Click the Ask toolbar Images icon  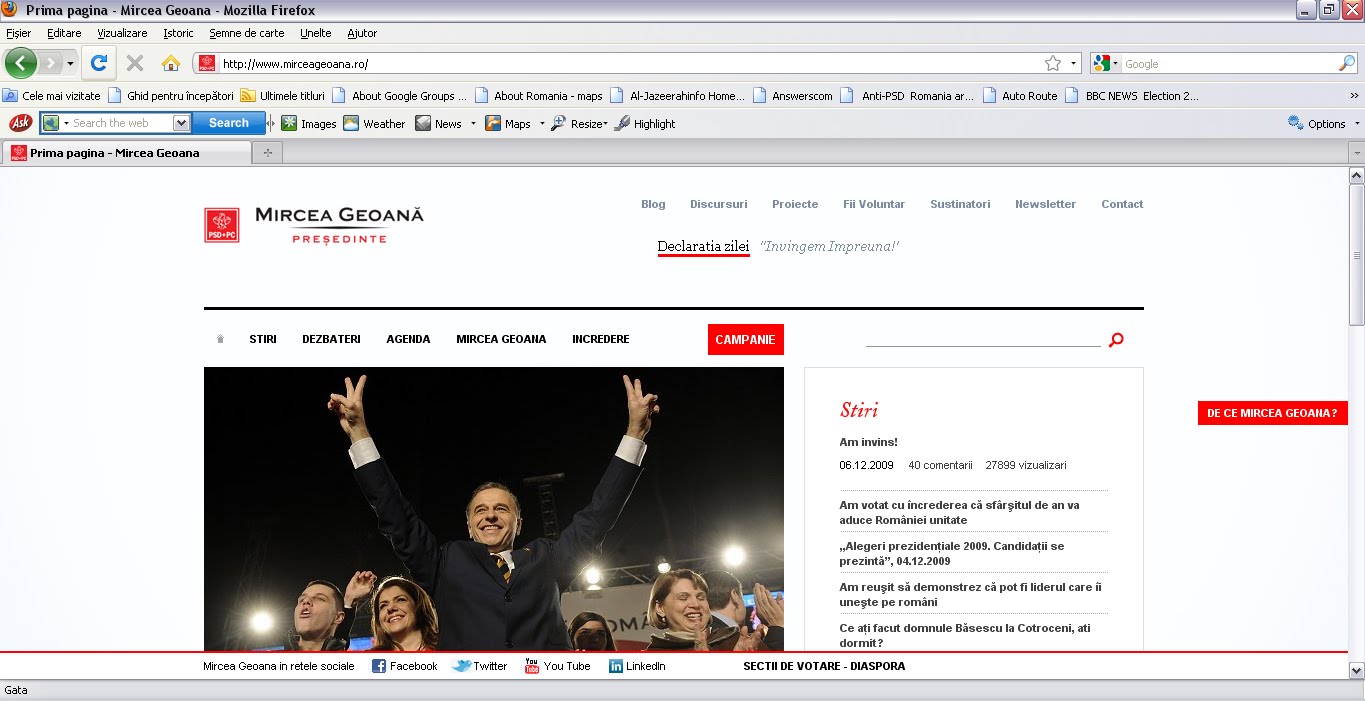(x=289, y=123)
